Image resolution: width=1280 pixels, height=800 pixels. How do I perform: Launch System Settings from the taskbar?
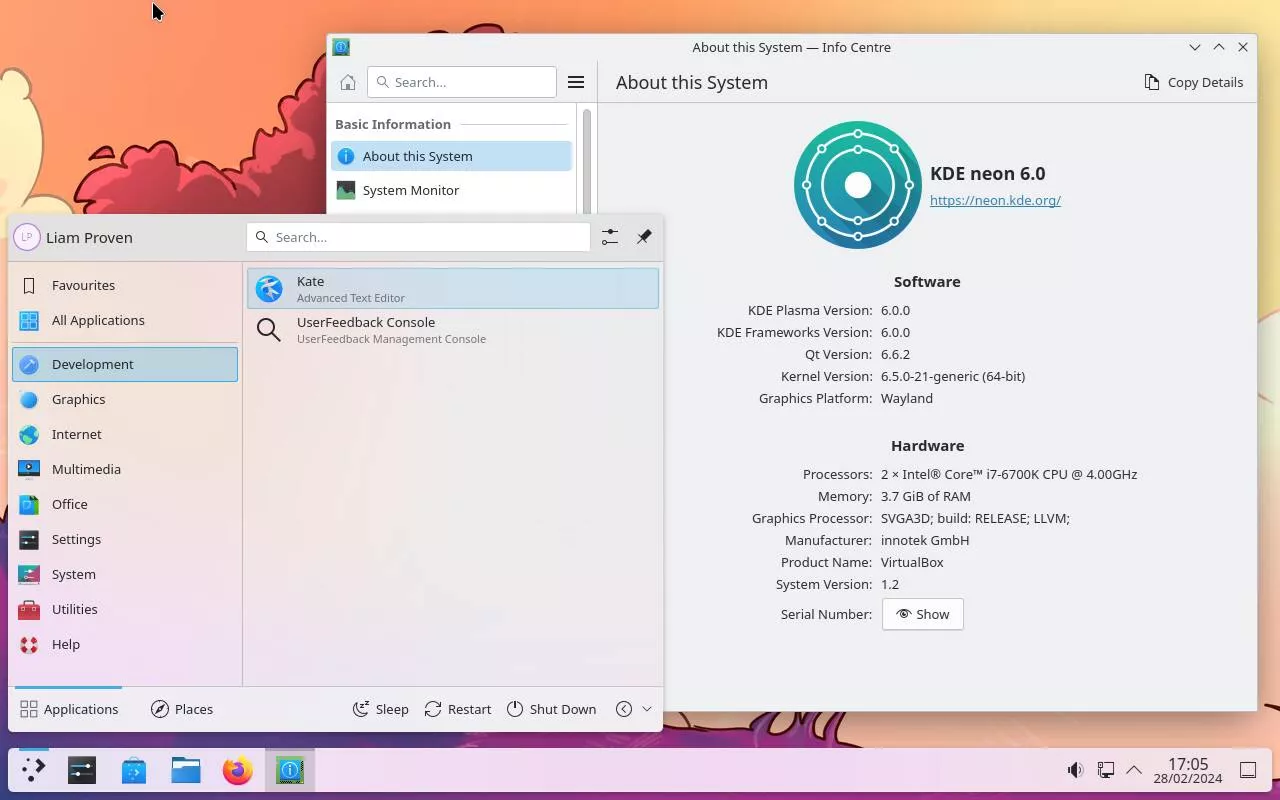click(82, 770)
